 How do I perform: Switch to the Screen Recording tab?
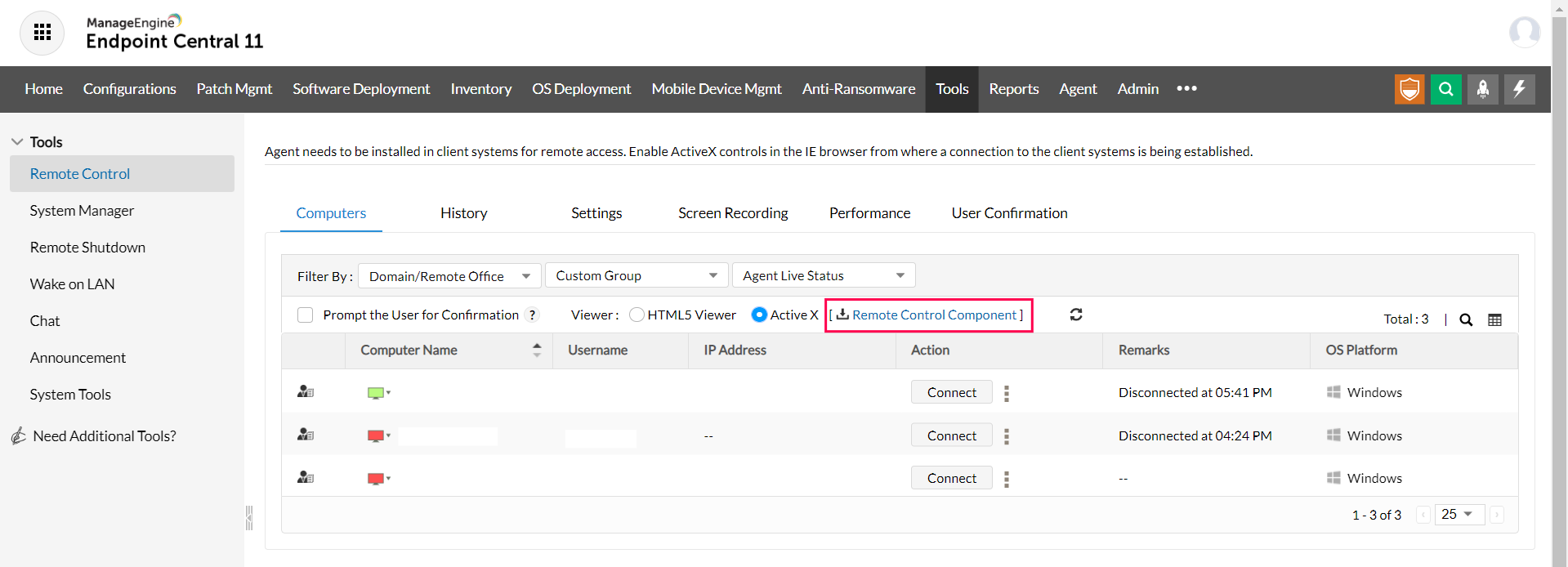pyautogui.click(x=733, y=213)
